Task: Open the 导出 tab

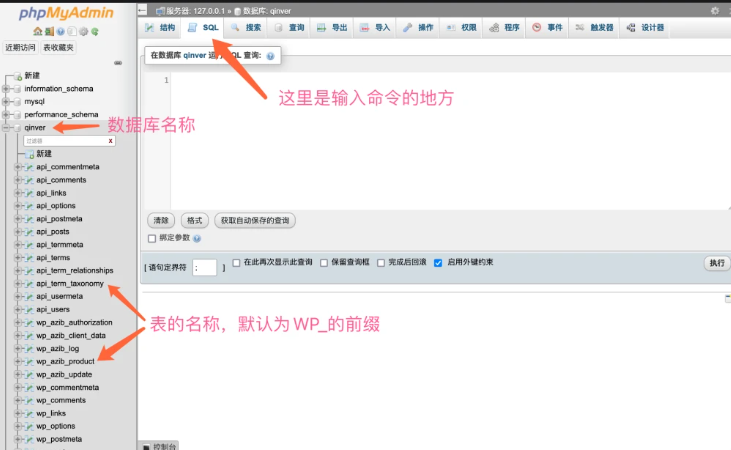Action: coord(332,28)
